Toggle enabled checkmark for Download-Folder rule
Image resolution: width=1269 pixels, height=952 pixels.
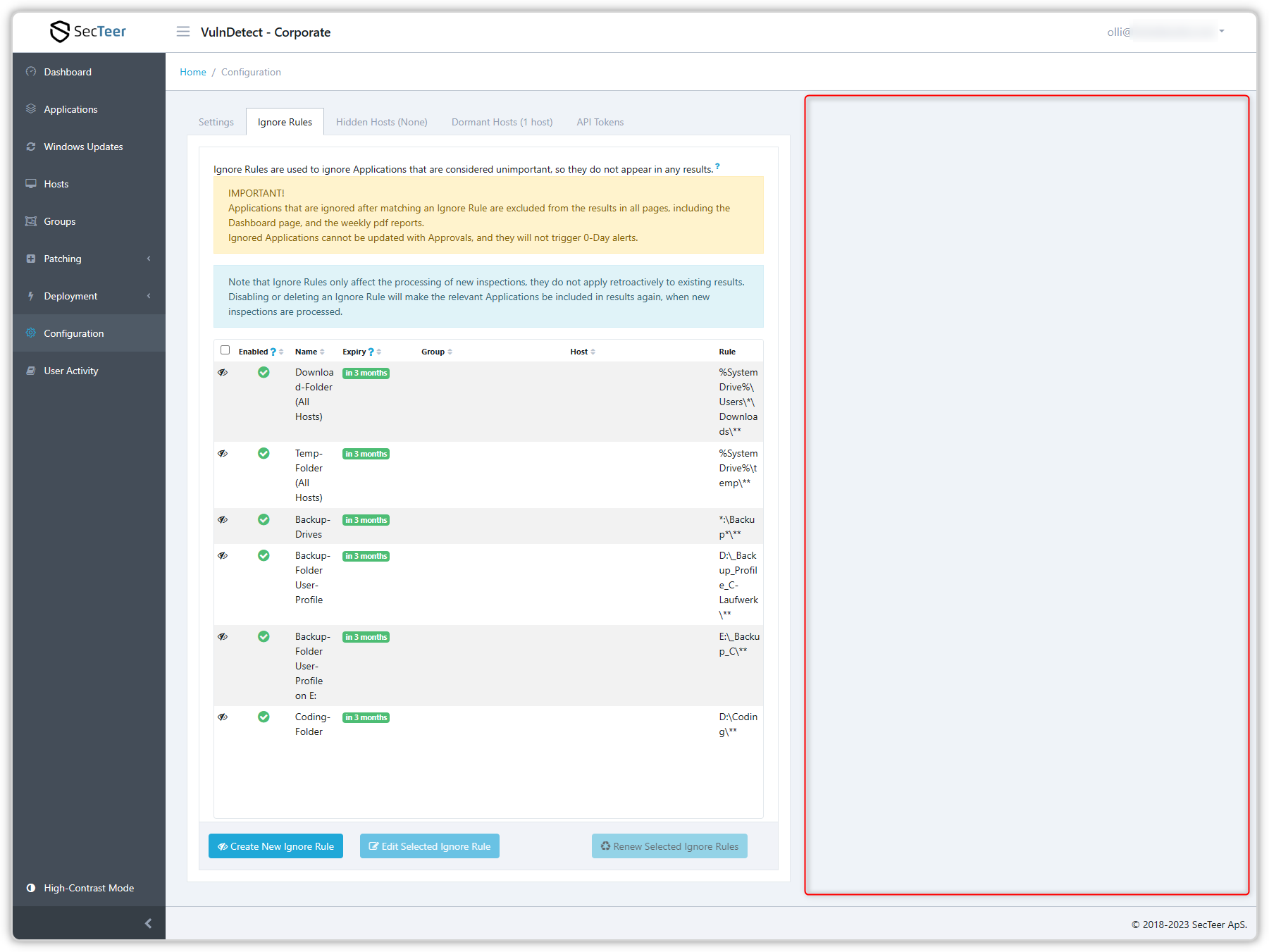point(264,372)
